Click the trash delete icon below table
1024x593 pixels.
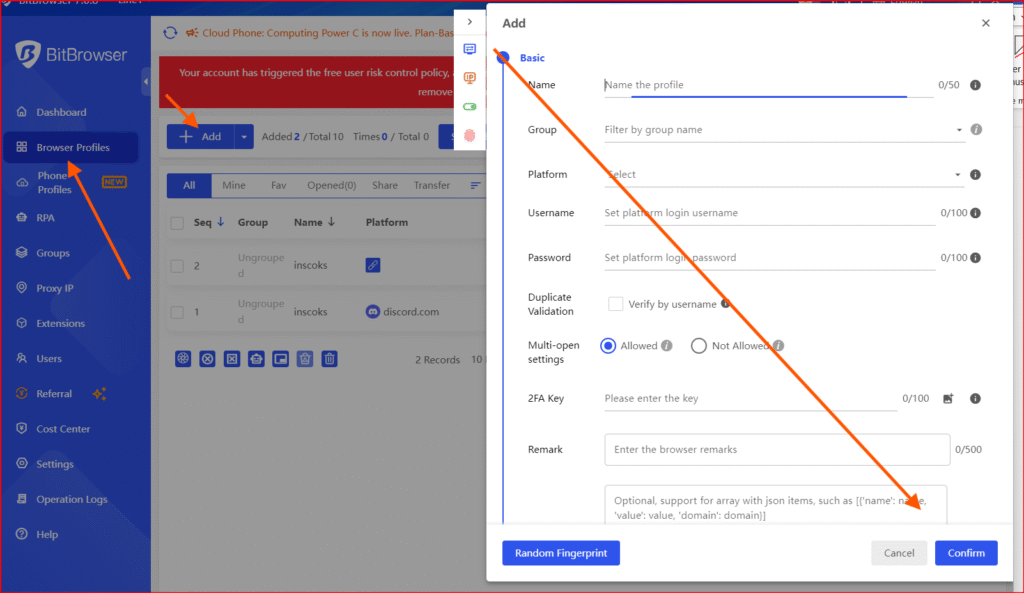(329, 359)
